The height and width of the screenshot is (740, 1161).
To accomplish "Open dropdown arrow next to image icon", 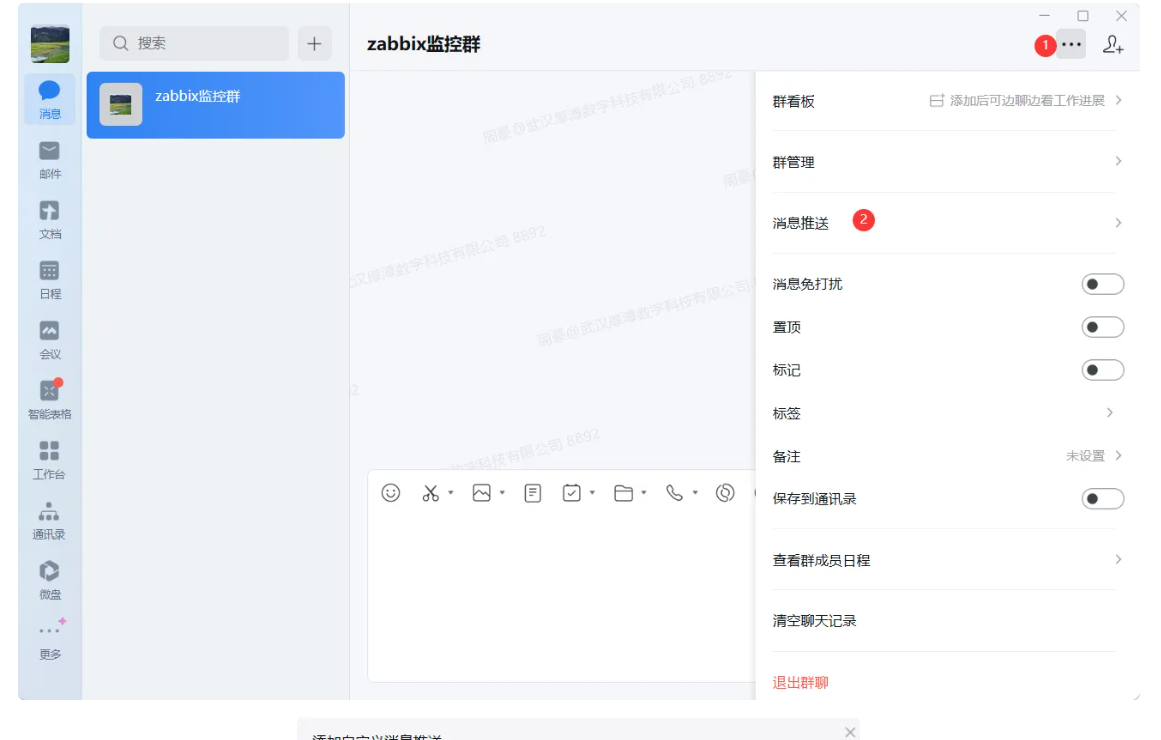I will [502, 493].
